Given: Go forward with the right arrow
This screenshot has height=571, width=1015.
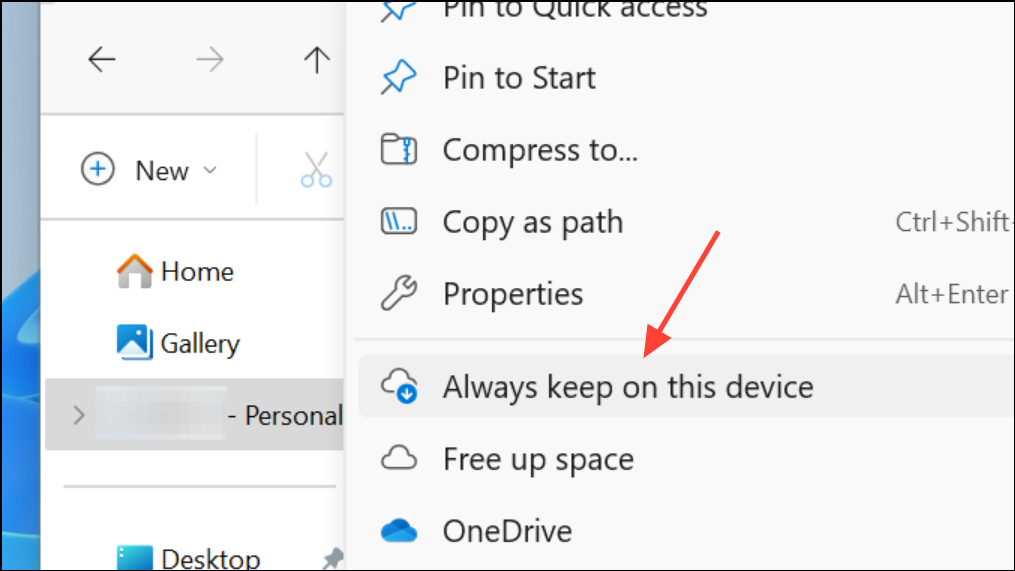Looking at the screenshot, I should pyautogui.click(x=210, y=60).
